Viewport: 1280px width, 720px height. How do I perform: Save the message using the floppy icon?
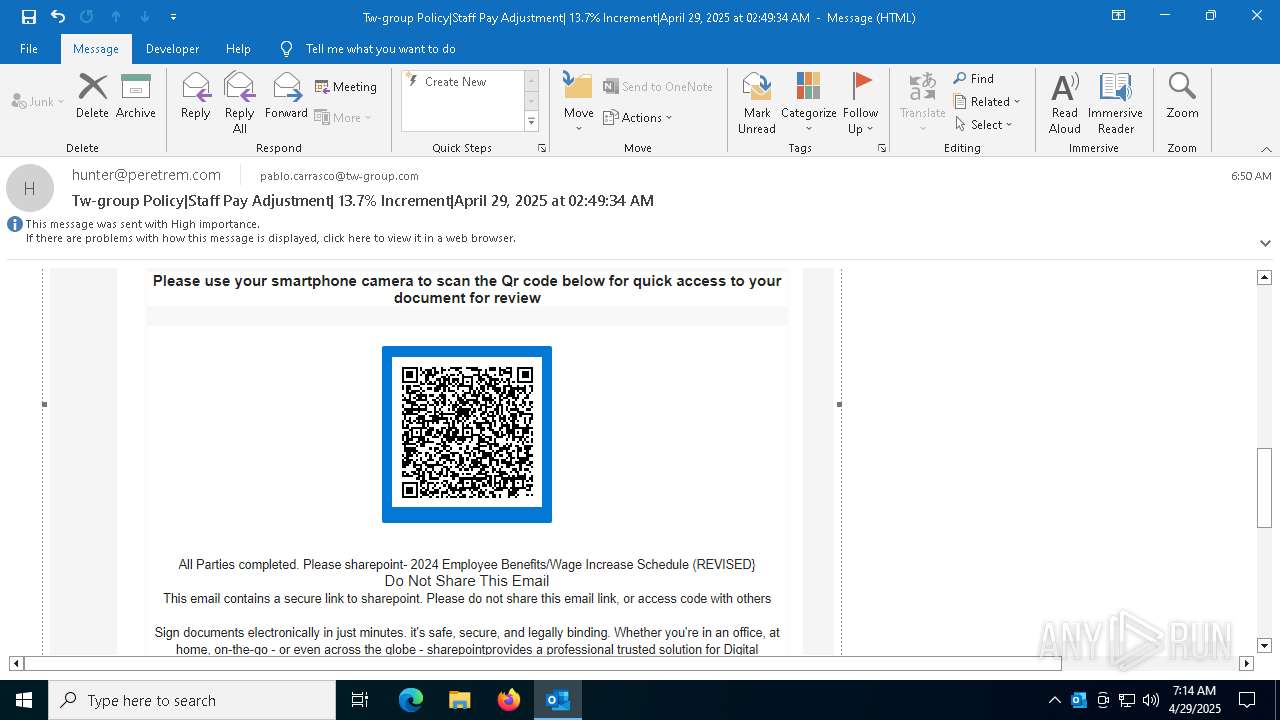pyautogui.click(x=29, y=16)
